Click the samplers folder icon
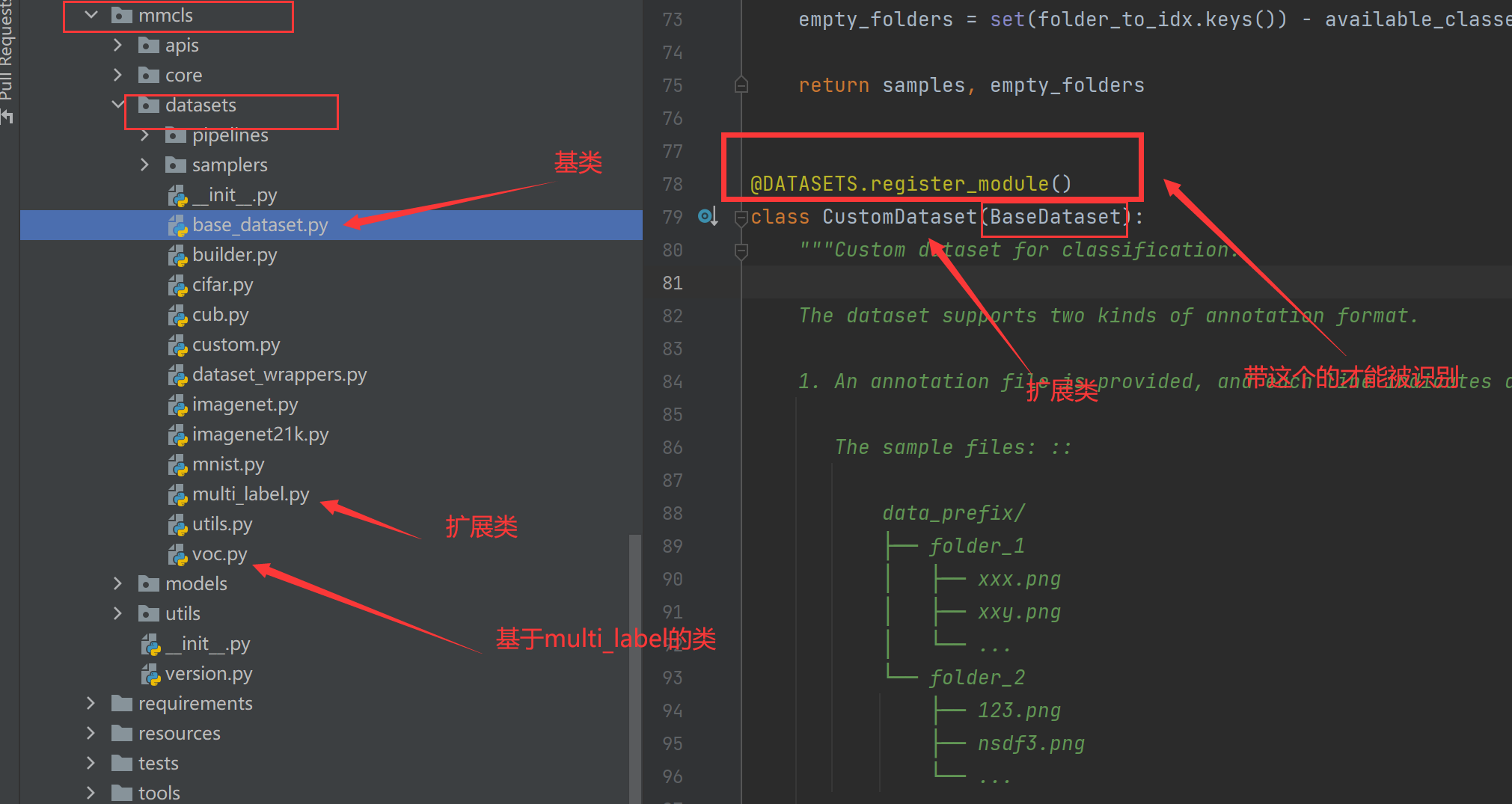 click(x=176, y=165)
